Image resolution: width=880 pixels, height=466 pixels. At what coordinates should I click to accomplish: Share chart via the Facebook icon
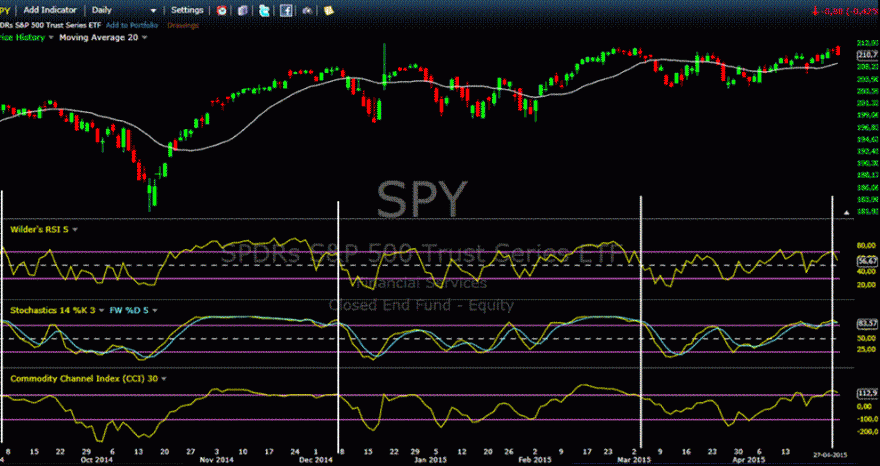(286, 10)
